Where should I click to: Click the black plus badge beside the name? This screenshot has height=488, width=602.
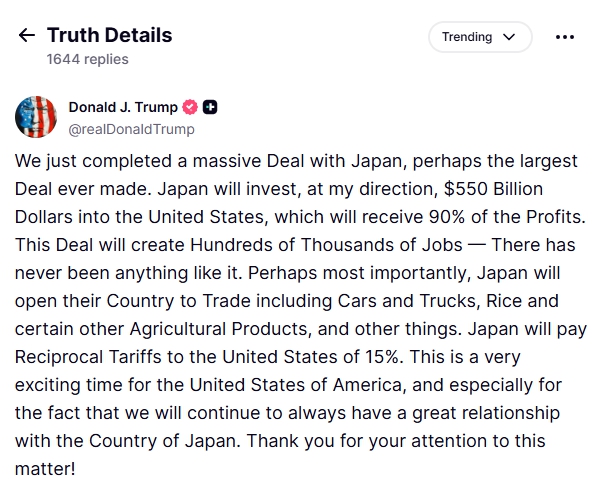pos(210,107)
